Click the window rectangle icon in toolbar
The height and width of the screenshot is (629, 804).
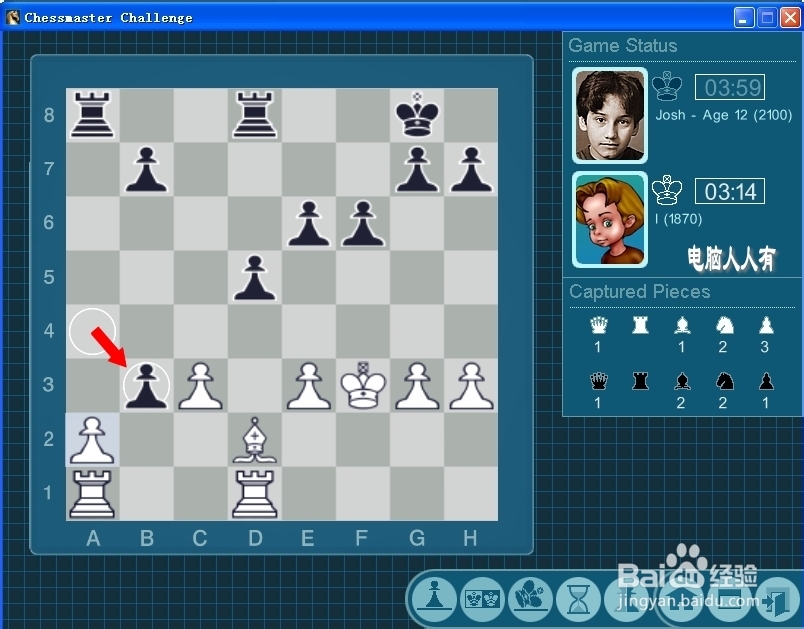727,600
